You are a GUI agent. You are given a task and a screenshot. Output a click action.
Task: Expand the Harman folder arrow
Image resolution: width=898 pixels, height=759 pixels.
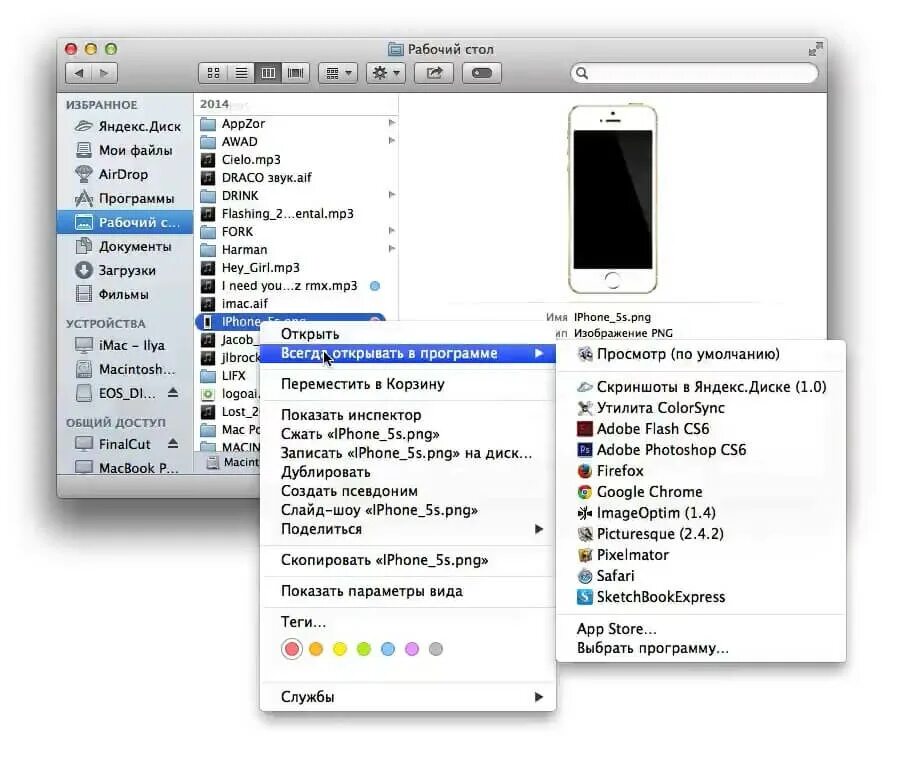pyautogui.click(x=392, y=249)
